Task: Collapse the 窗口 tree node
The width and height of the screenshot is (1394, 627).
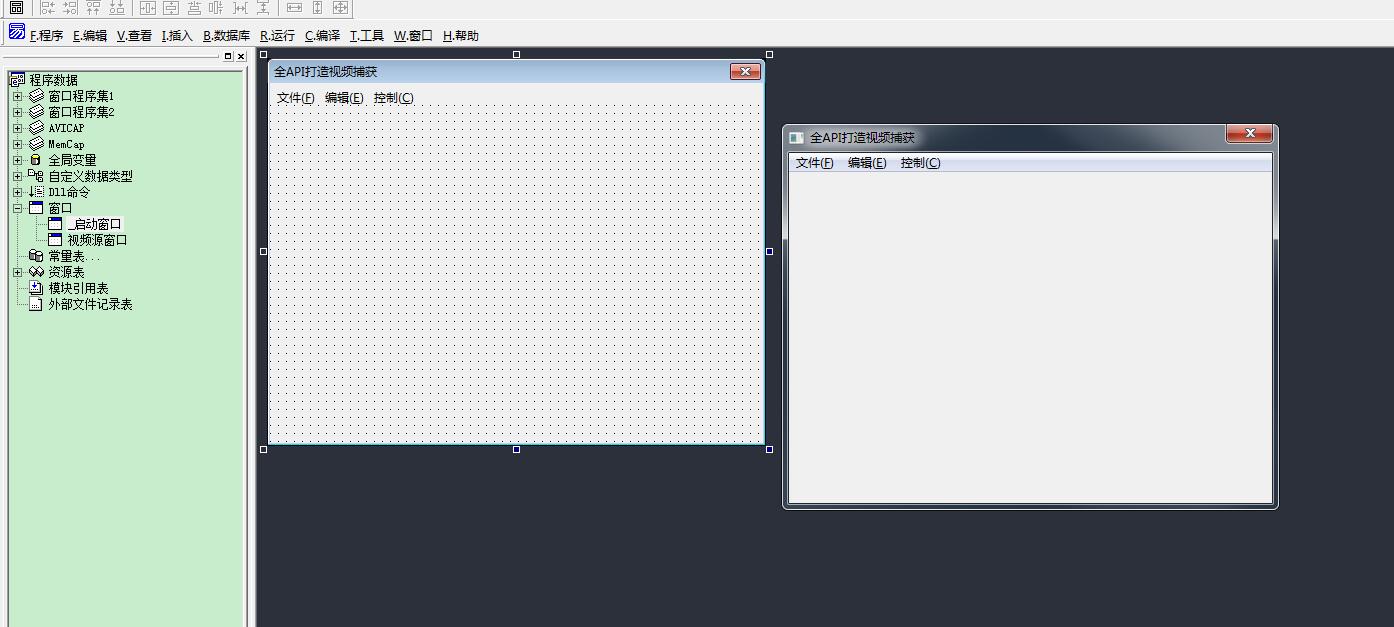Action: 17,208
